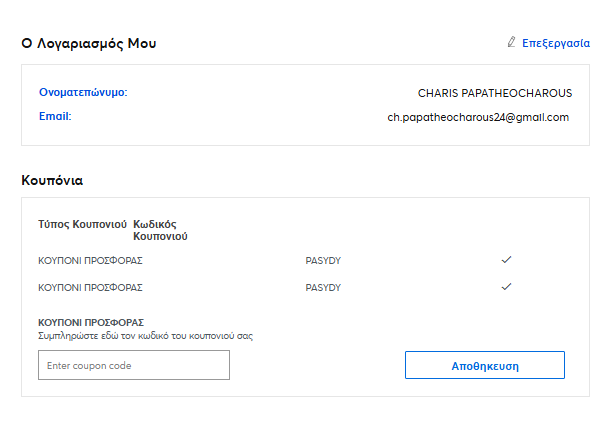616x425 pixels.
Task: Click the Email label
Action: coord(55,117)
